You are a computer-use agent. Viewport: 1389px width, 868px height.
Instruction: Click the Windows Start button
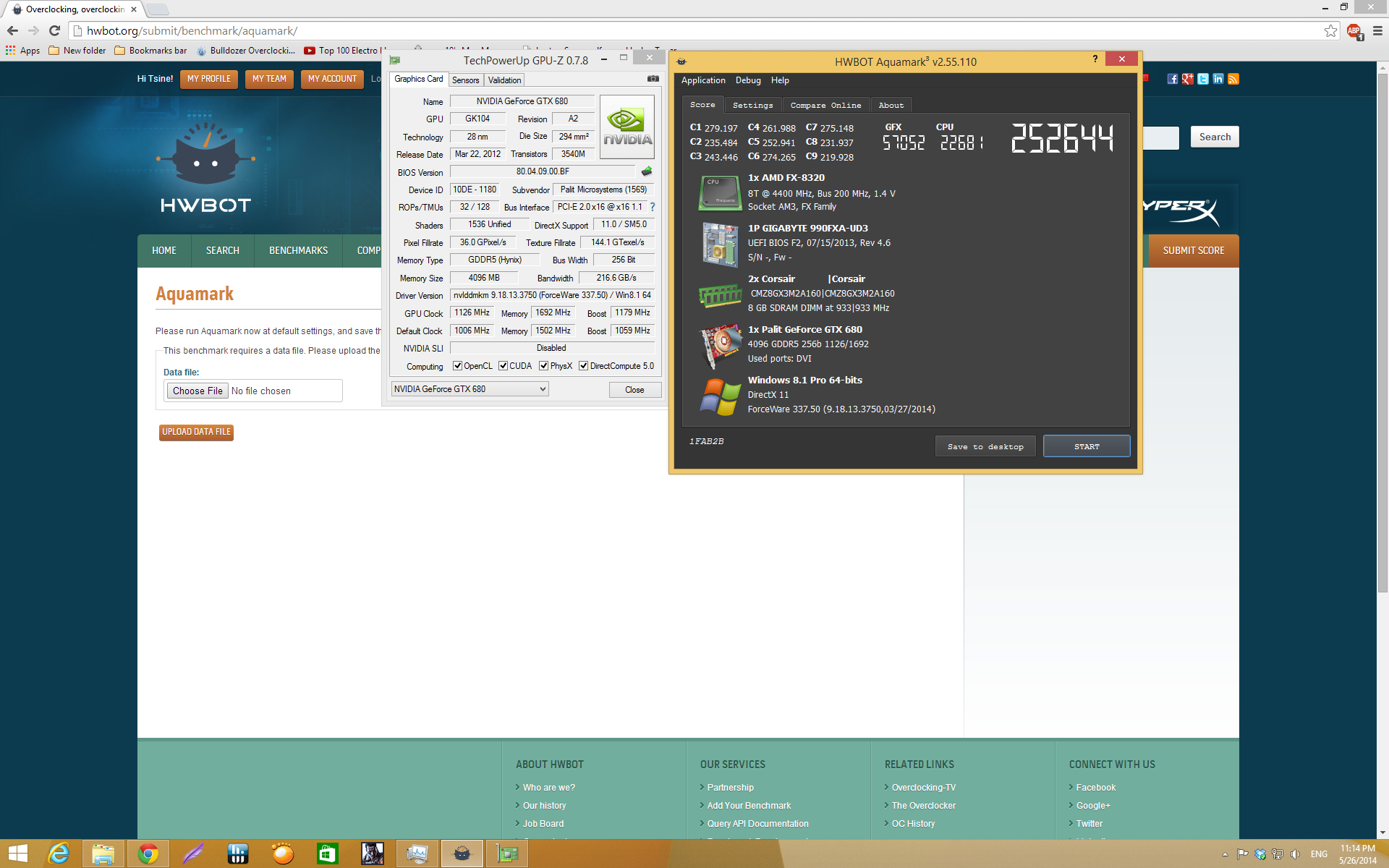[18, 854]
